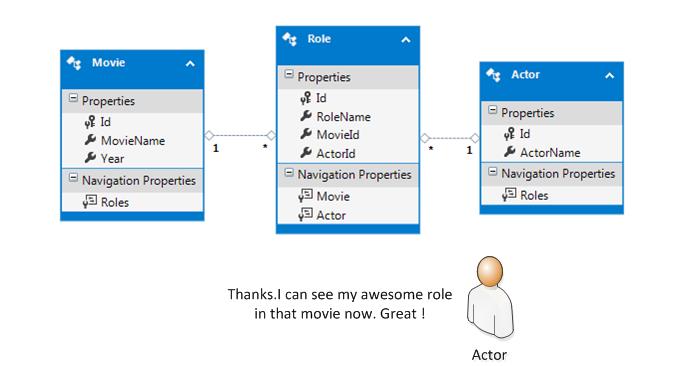Collapse the Actor entity with its chevron
The image size is (680, 366).
click(x=609, y=75)
